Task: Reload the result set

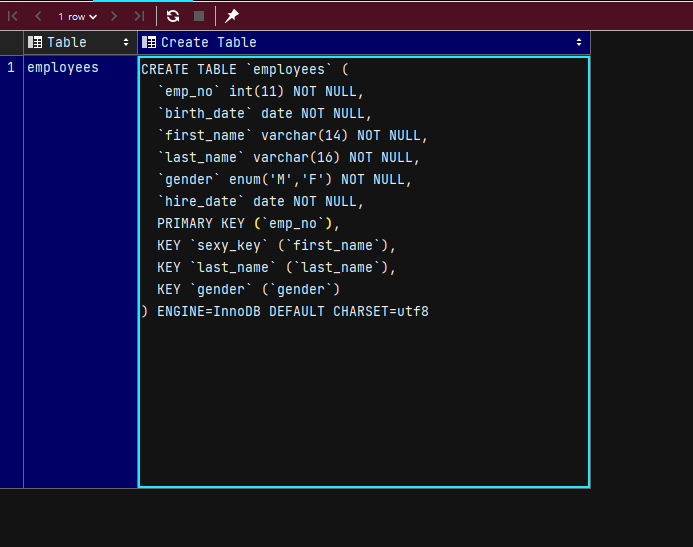Action: click(x=173, y=16)
